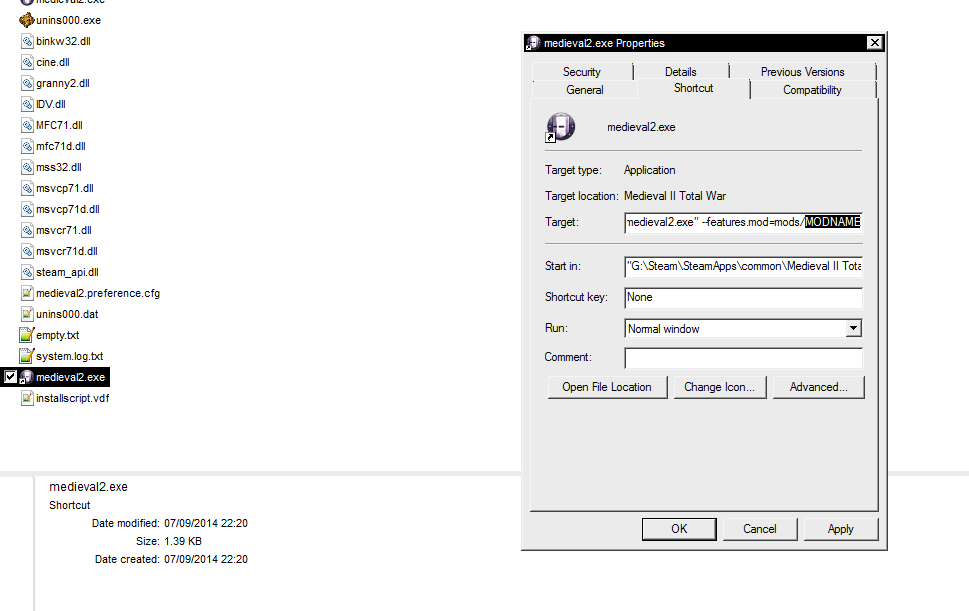Click Cancel in the Properties dialog
This screenshot has width=969, height=611.
tap(760, 529)
